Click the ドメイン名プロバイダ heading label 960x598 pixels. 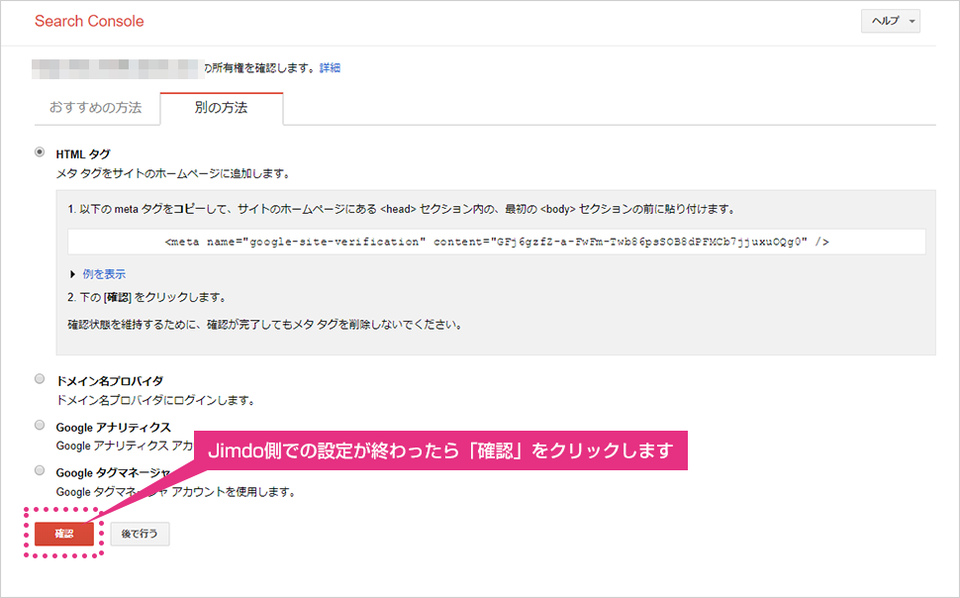pyautogui.click(x=110, y=381)
